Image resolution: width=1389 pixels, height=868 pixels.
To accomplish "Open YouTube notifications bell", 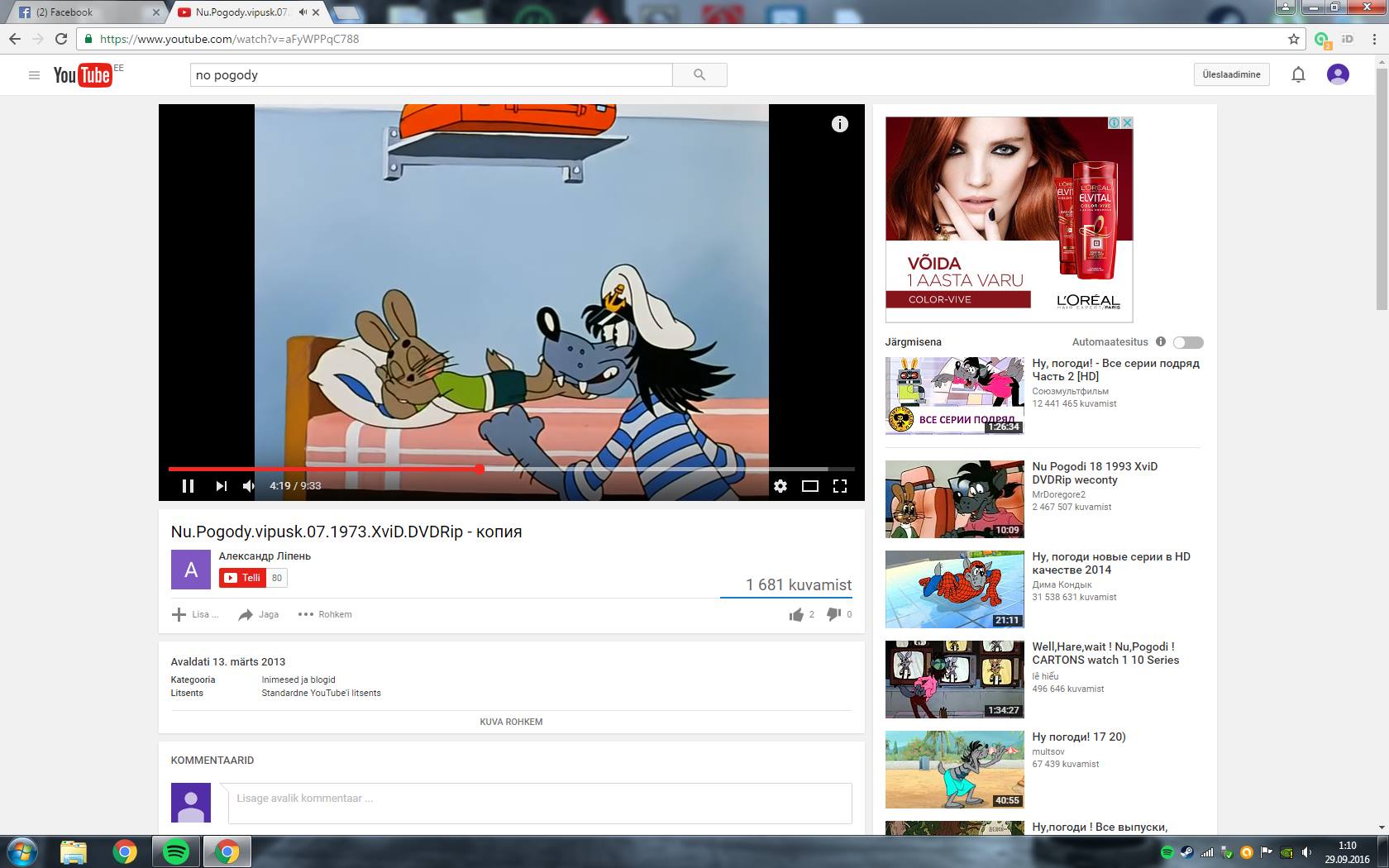I will [1298, 75].
